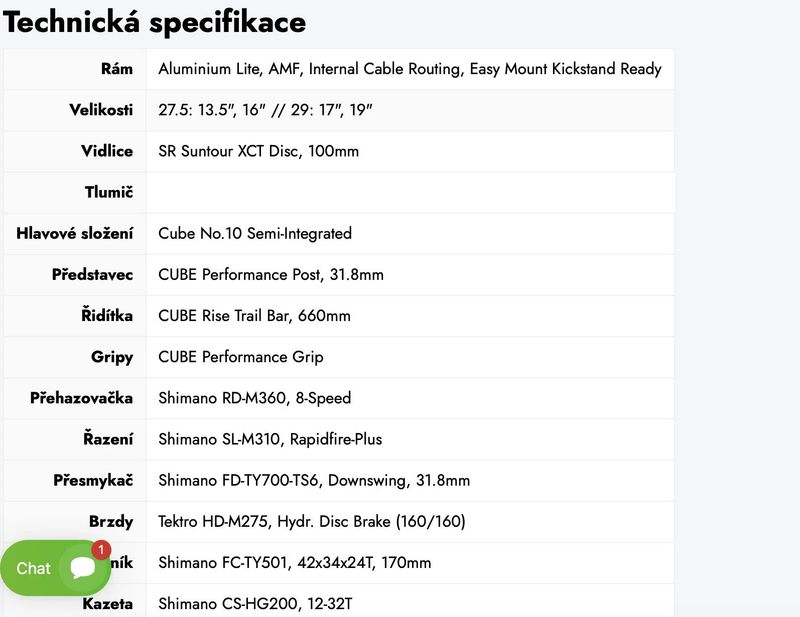This screenshot has height=617, width=800.
Task: Select the Brzdy row with Tektro HD-M275
Action: (x=300, y=521)
